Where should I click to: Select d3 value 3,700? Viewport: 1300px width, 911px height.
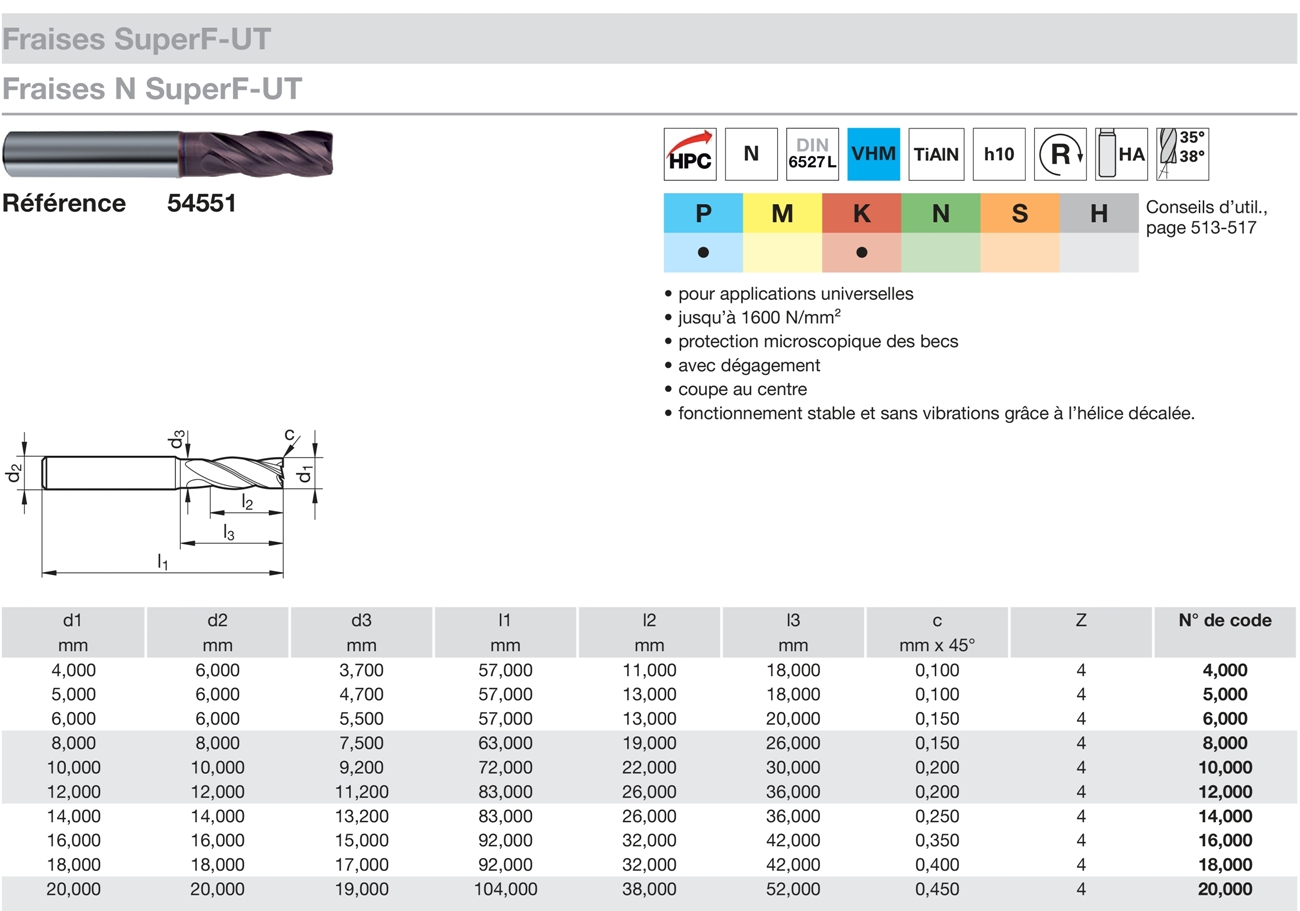(x=361, y=670)
